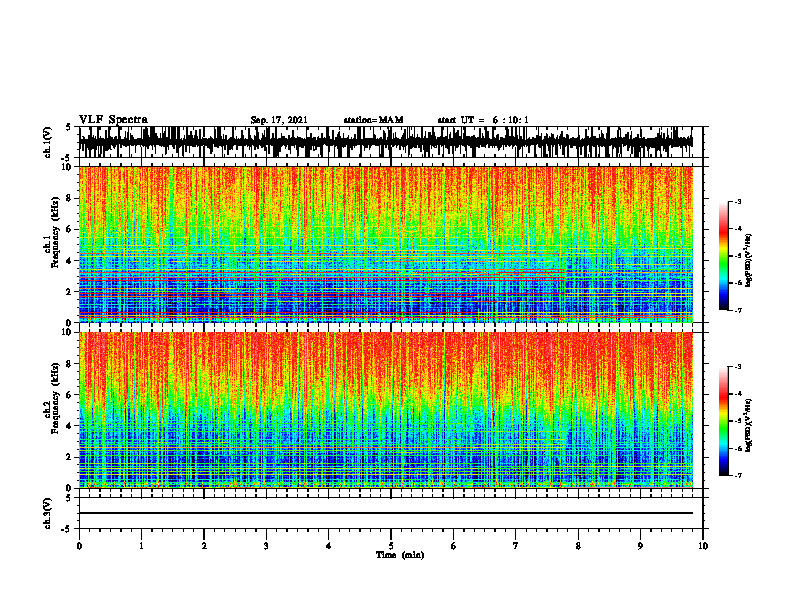Image resolution: width=792 pixels, height=612 pixels.
Task: Click the time axis tick label "10"
Action: (x=703, y=546)
